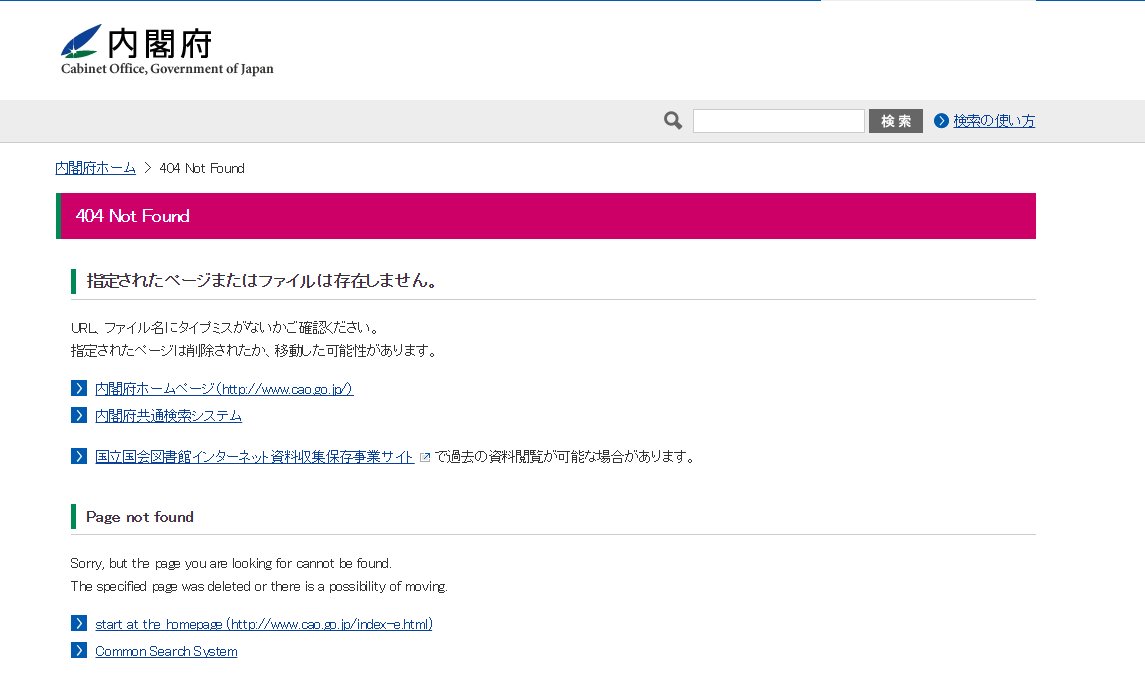
Task: Click the circled arrow beside 検索の使い方
Action: point(941,120)
